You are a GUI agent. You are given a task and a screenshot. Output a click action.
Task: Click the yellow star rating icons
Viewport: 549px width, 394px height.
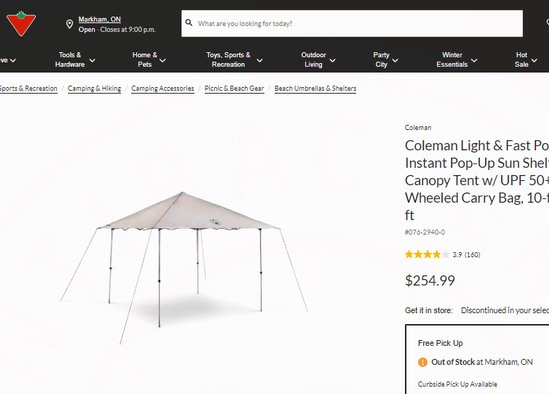click(427, 254)
